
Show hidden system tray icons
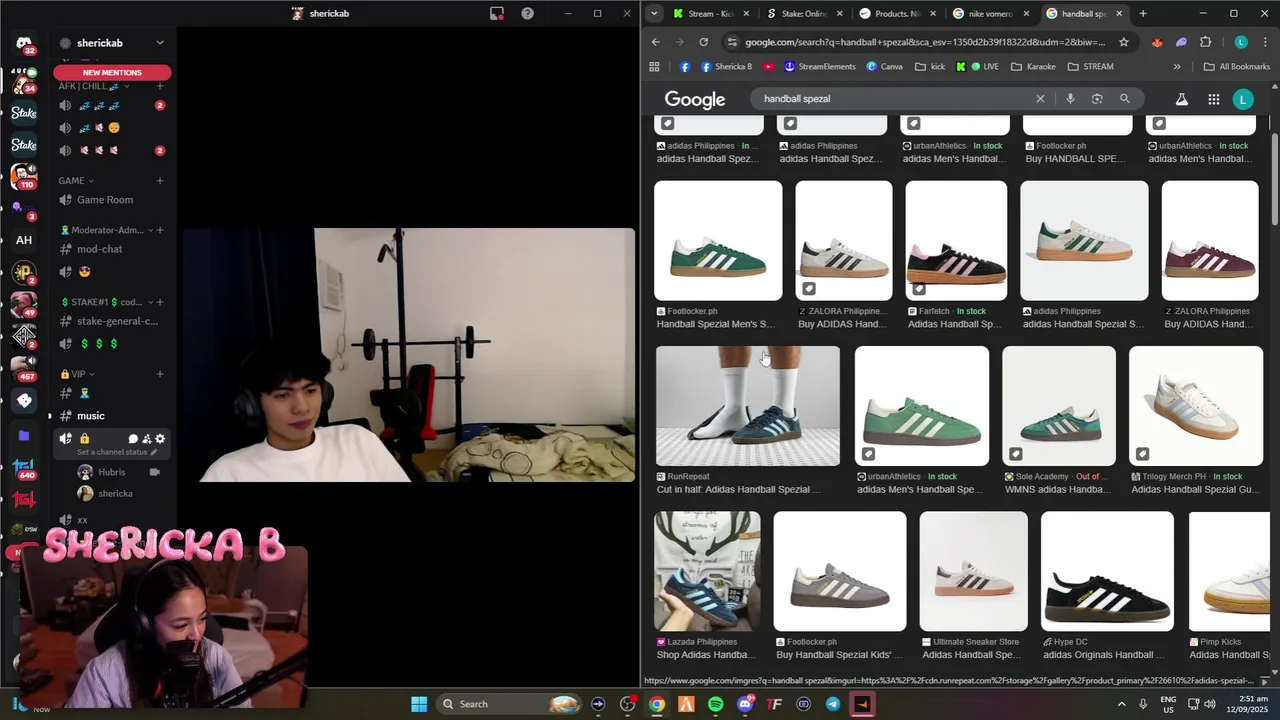click(1124, 704)
